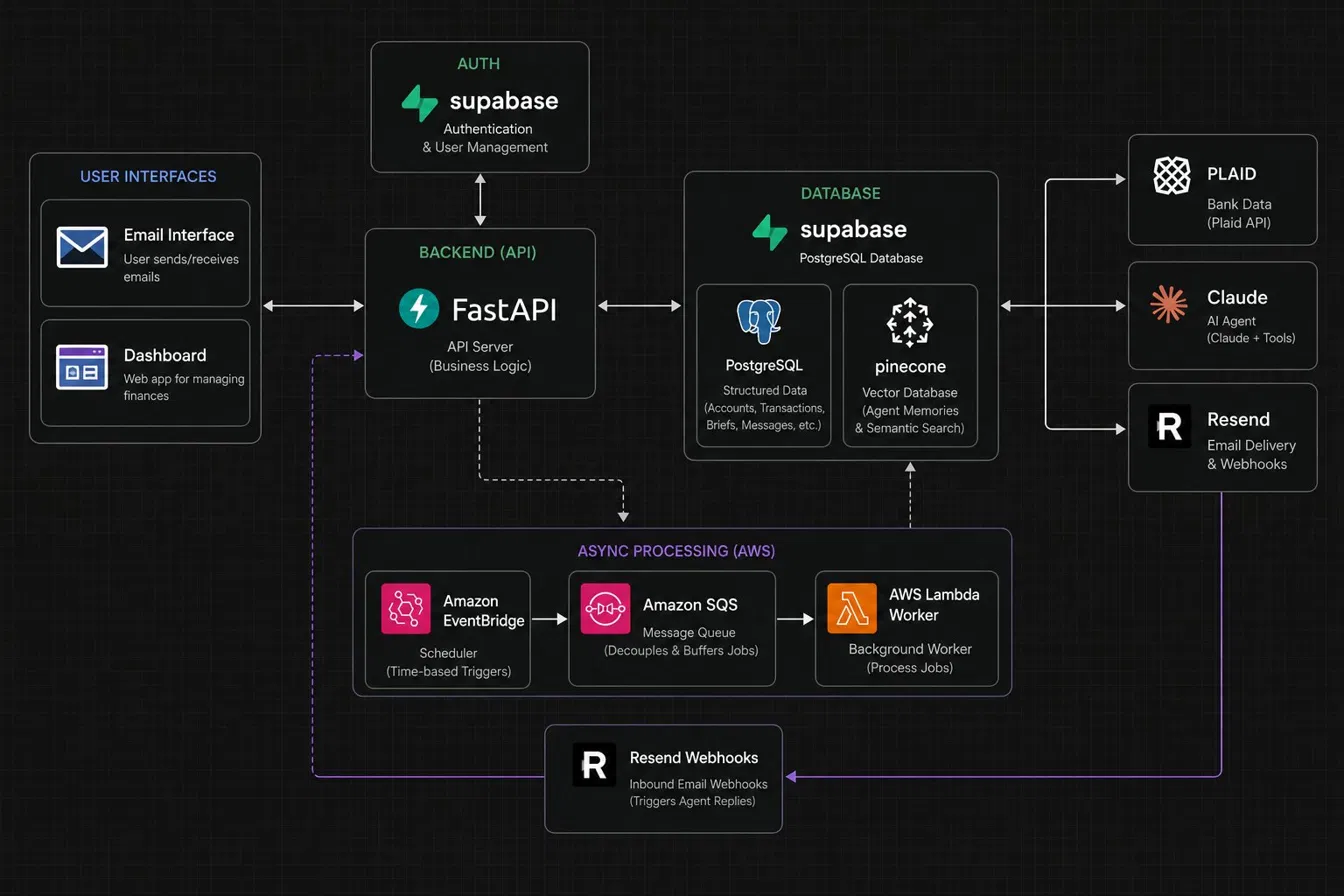Viewport: 1344px width, 896px height.
Task: Click the 'Amazon EventBridge' title text
Action: [x=483, y=611]
